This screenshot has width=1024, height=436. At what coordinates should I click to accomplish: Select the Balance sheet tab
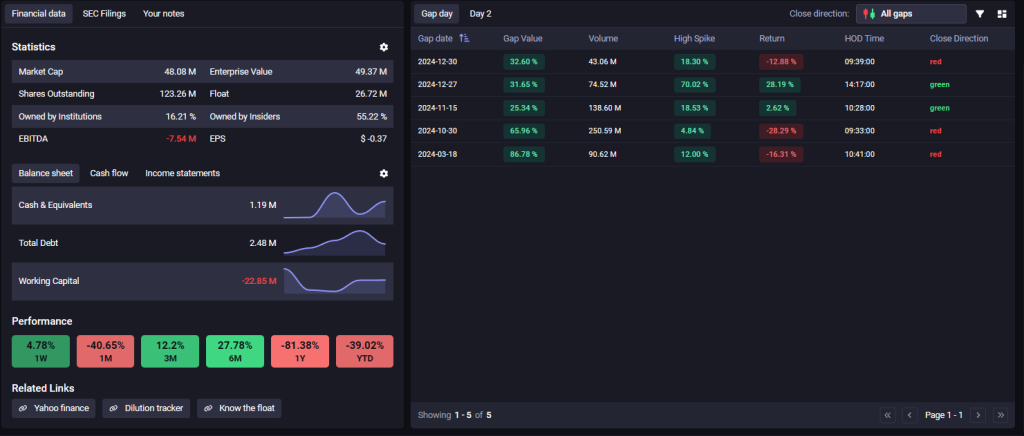[46, 173]
